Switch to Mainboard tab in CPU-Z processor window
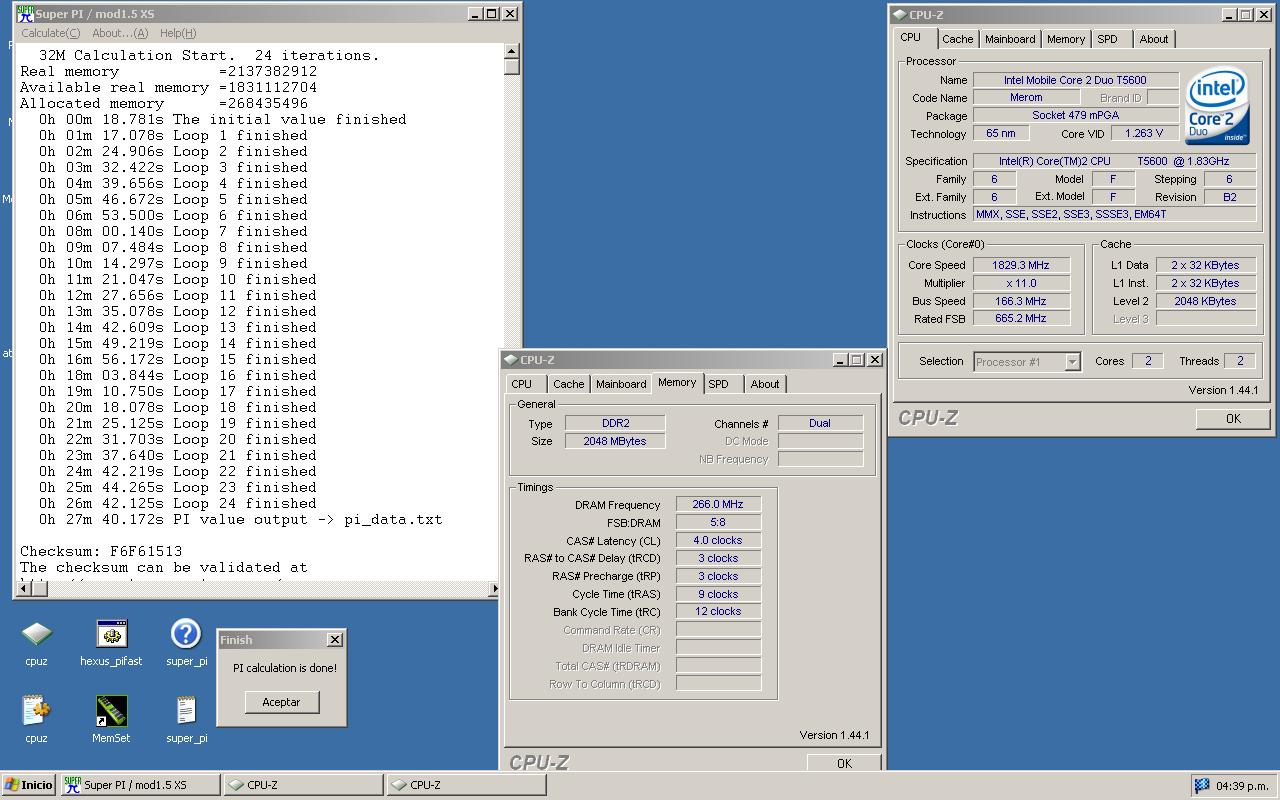 pos(1010,39)
